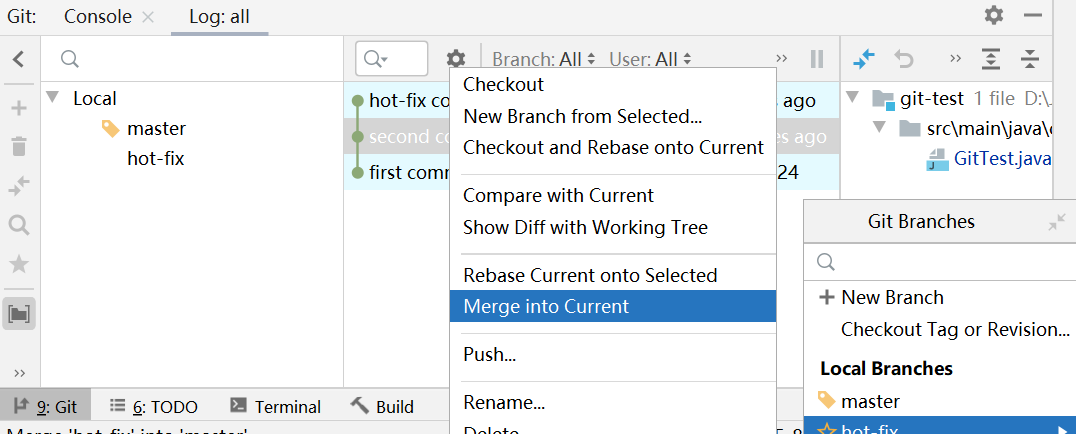Toggle favorite with the star icon in sidebar
Image resolution: width=1076 pixels, height=434 pixels.
tap(19, 264)
